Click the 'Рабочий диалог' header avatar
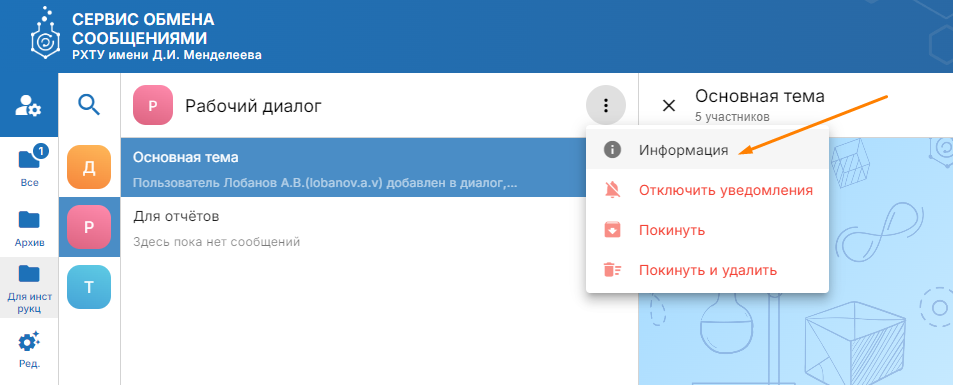 [x=153, y=106]
